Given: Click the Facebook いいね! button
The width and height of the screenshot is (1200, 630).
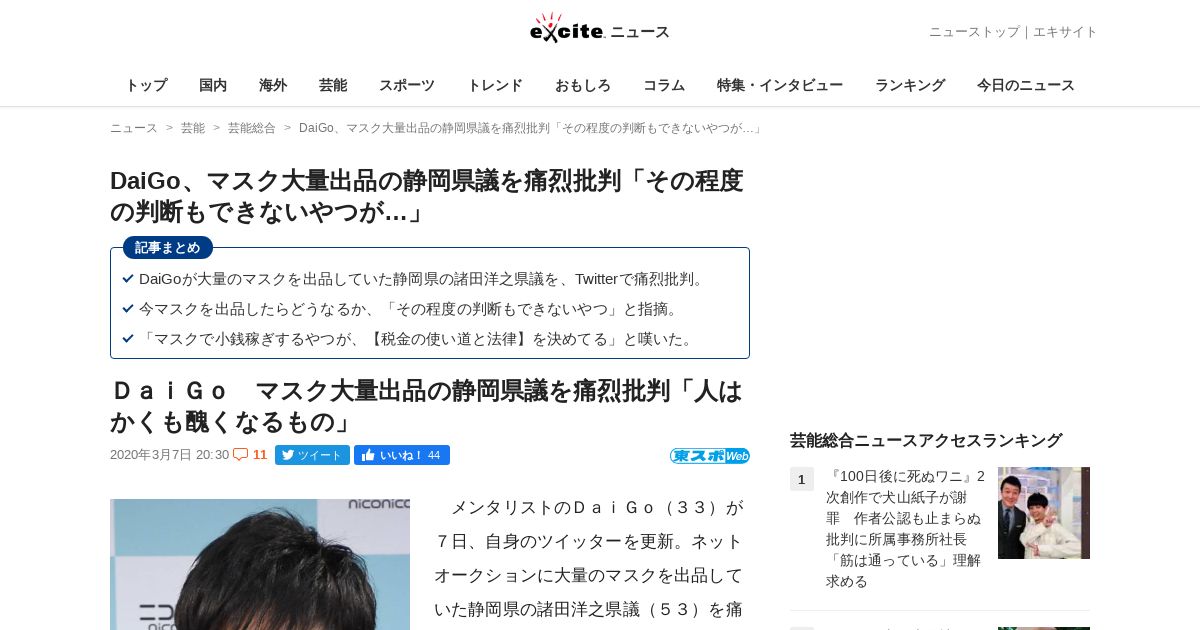Looking at the screenshot, I should click(x=402, y=455).
